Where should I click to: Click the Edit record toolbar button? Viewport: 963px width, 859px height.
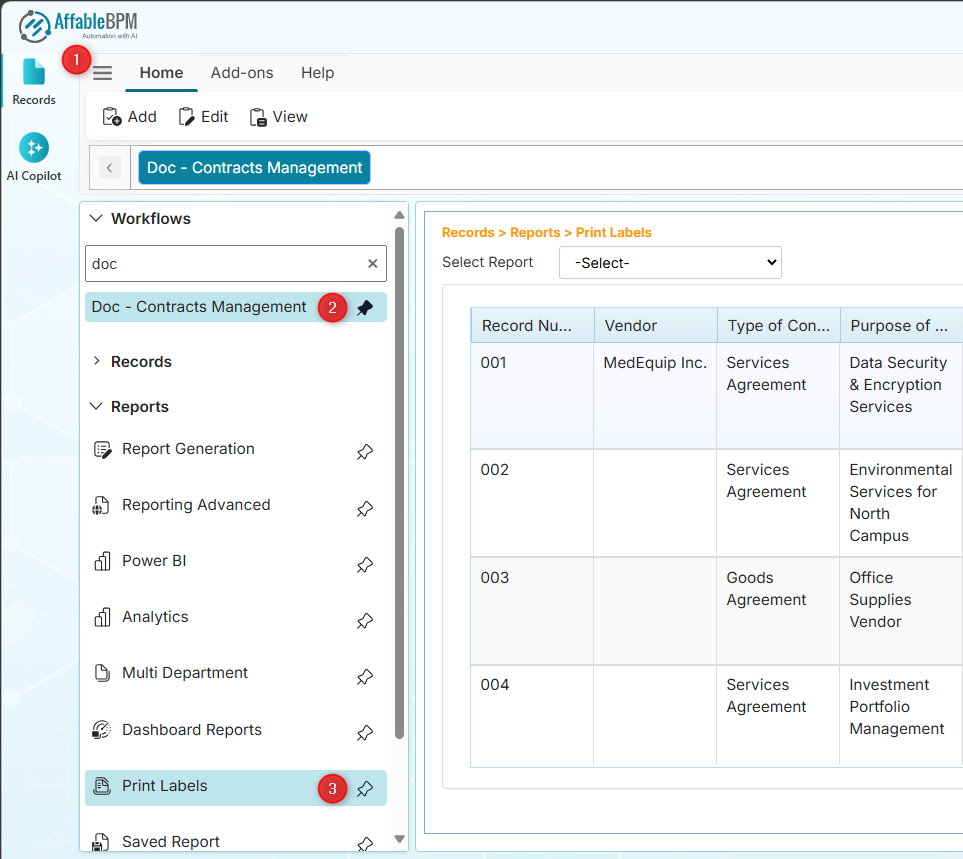tap(203, 117)
